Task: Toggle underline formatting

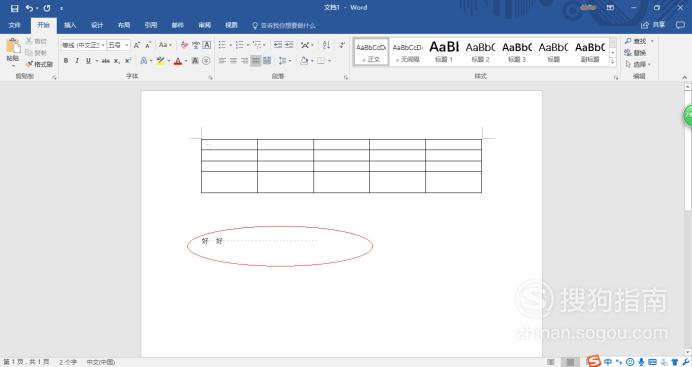Action: (88, 61)
